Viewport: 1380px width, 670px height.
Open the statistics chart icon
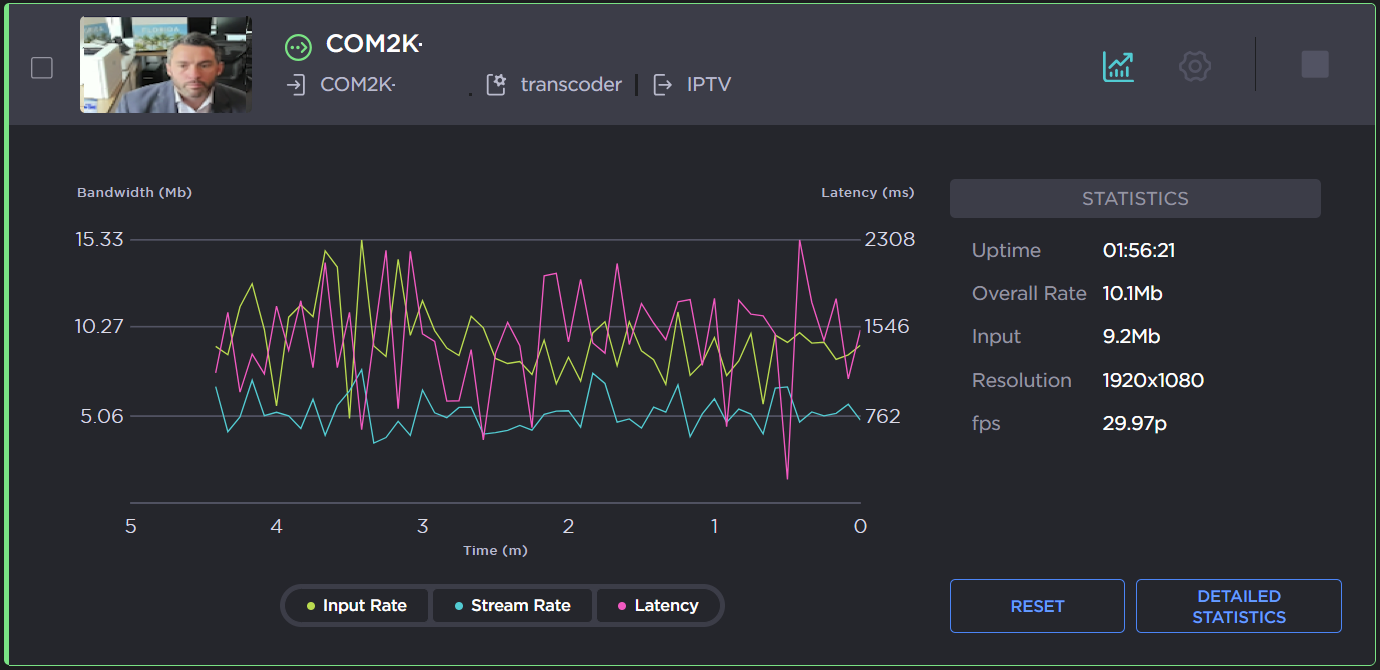[1117, 67]
